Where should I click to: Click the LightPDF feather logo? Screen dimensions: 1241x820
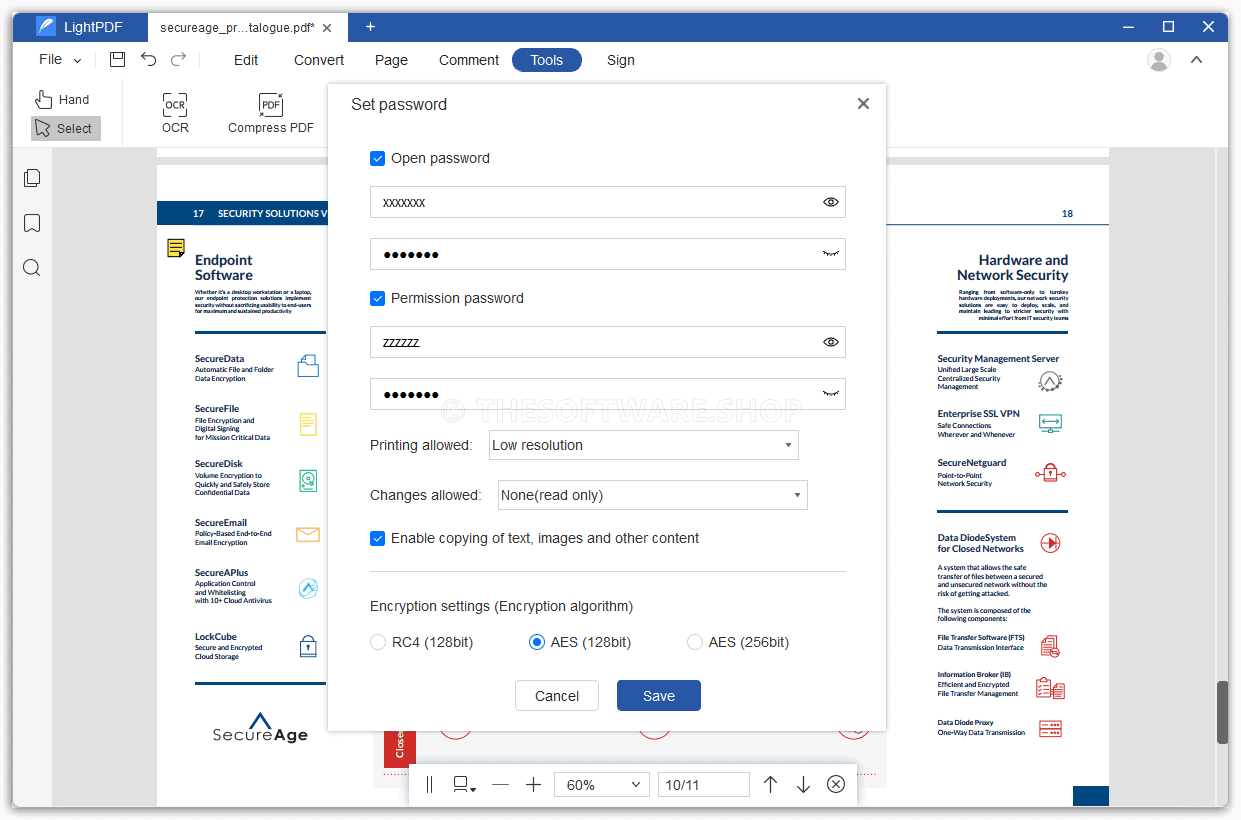click(x=46, y=27)
